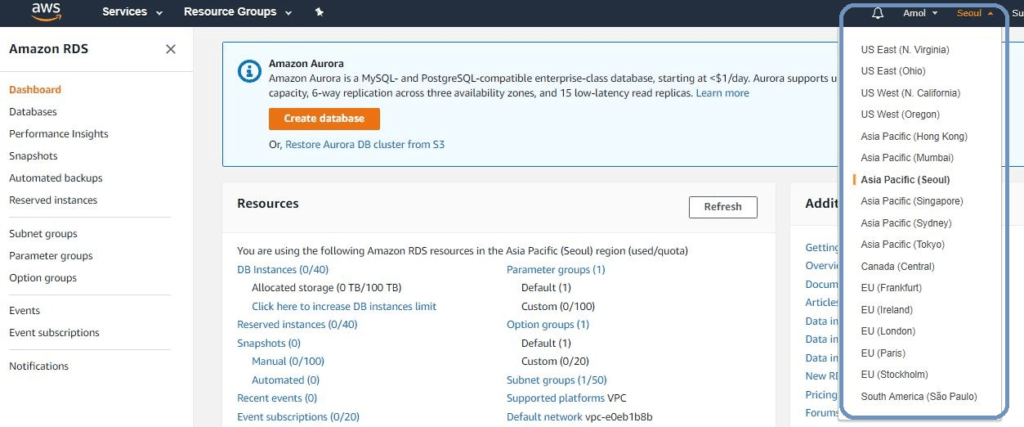Click 'Custom (0/100)' parameter groups text
The width and height of the screenshot is (1024, 427).
(558, 306)
